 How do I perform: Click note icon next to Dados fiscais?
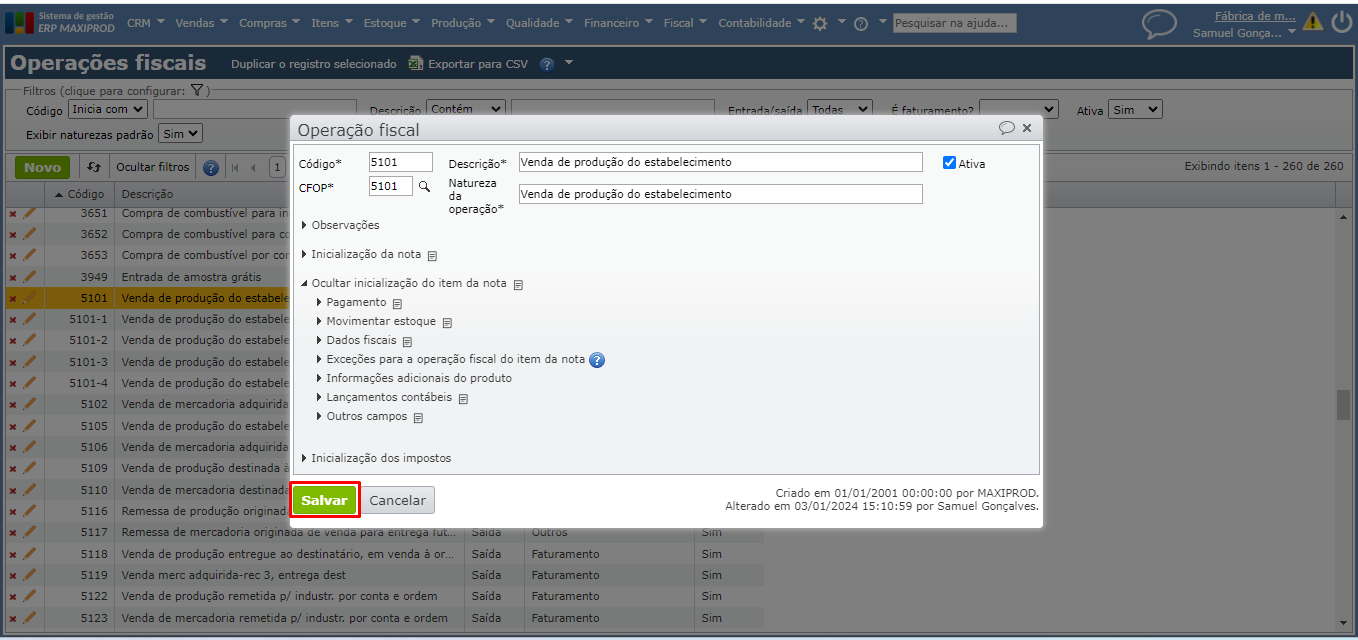tap(407, 342)
